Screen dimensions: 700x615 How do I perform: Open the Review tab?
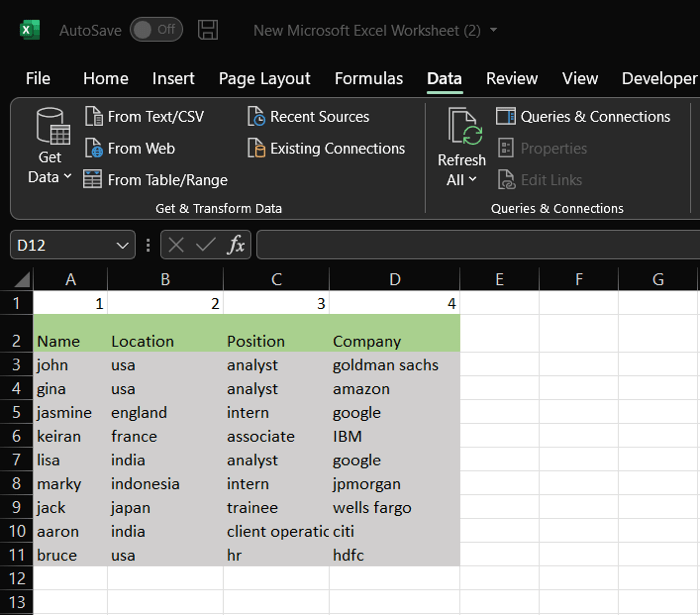coord(512,79)
